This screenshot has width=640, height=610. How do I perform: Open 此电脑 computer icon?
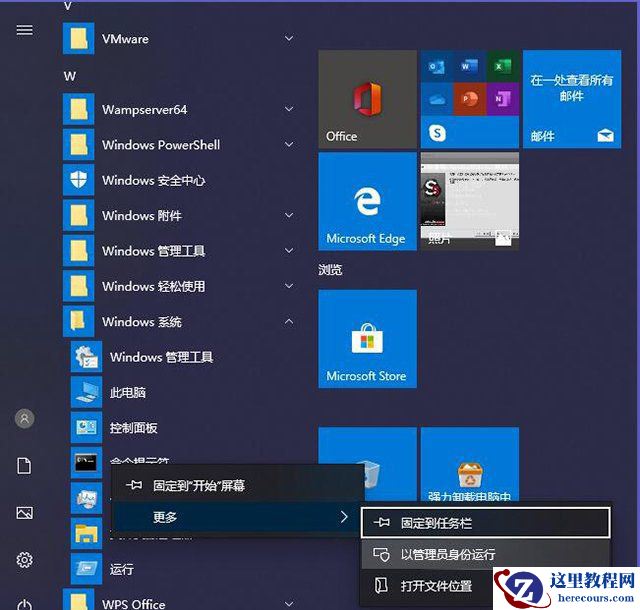point(86,392)
